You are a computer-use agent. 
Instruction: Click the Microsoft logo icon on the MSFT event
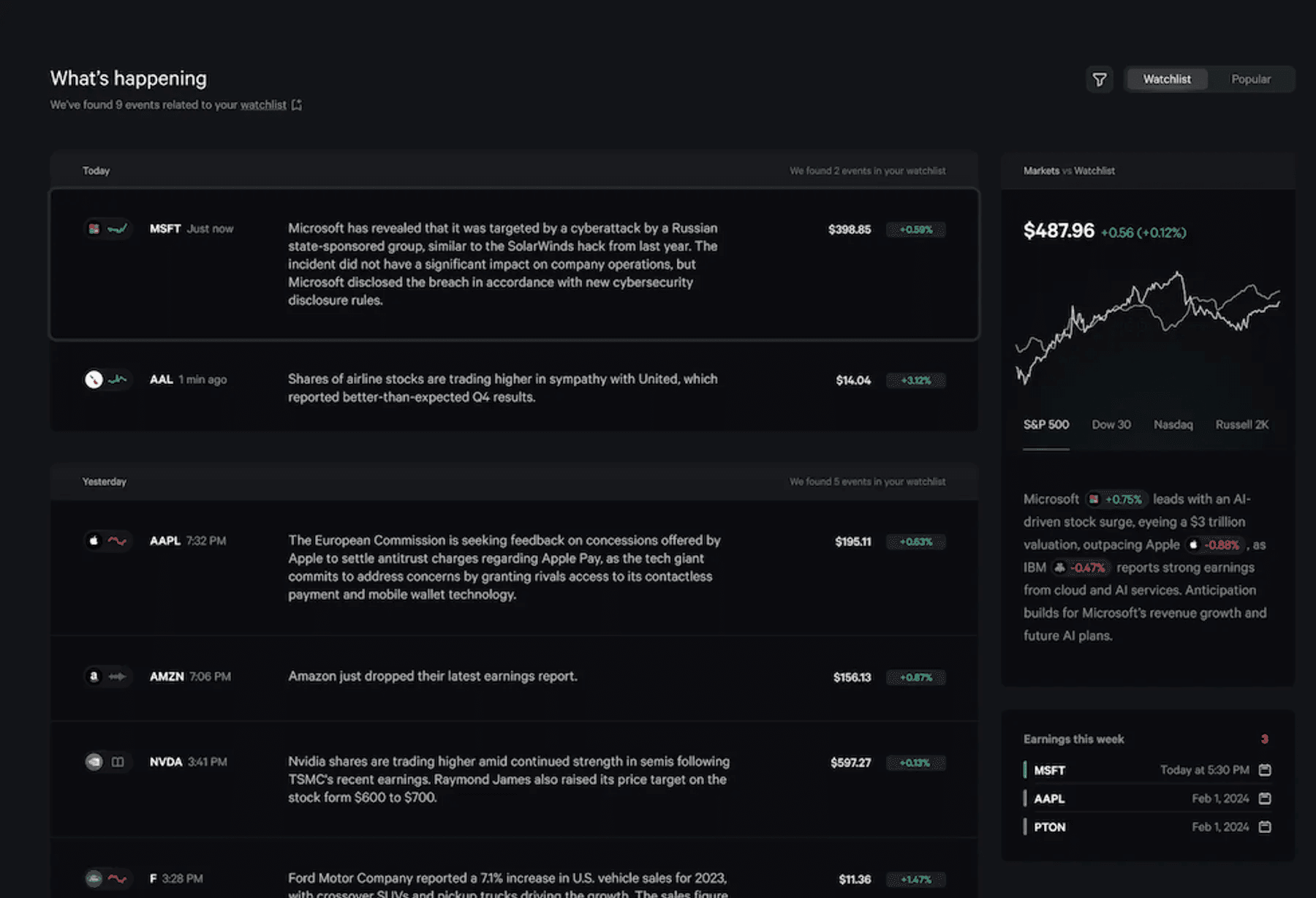click(94, 228)
